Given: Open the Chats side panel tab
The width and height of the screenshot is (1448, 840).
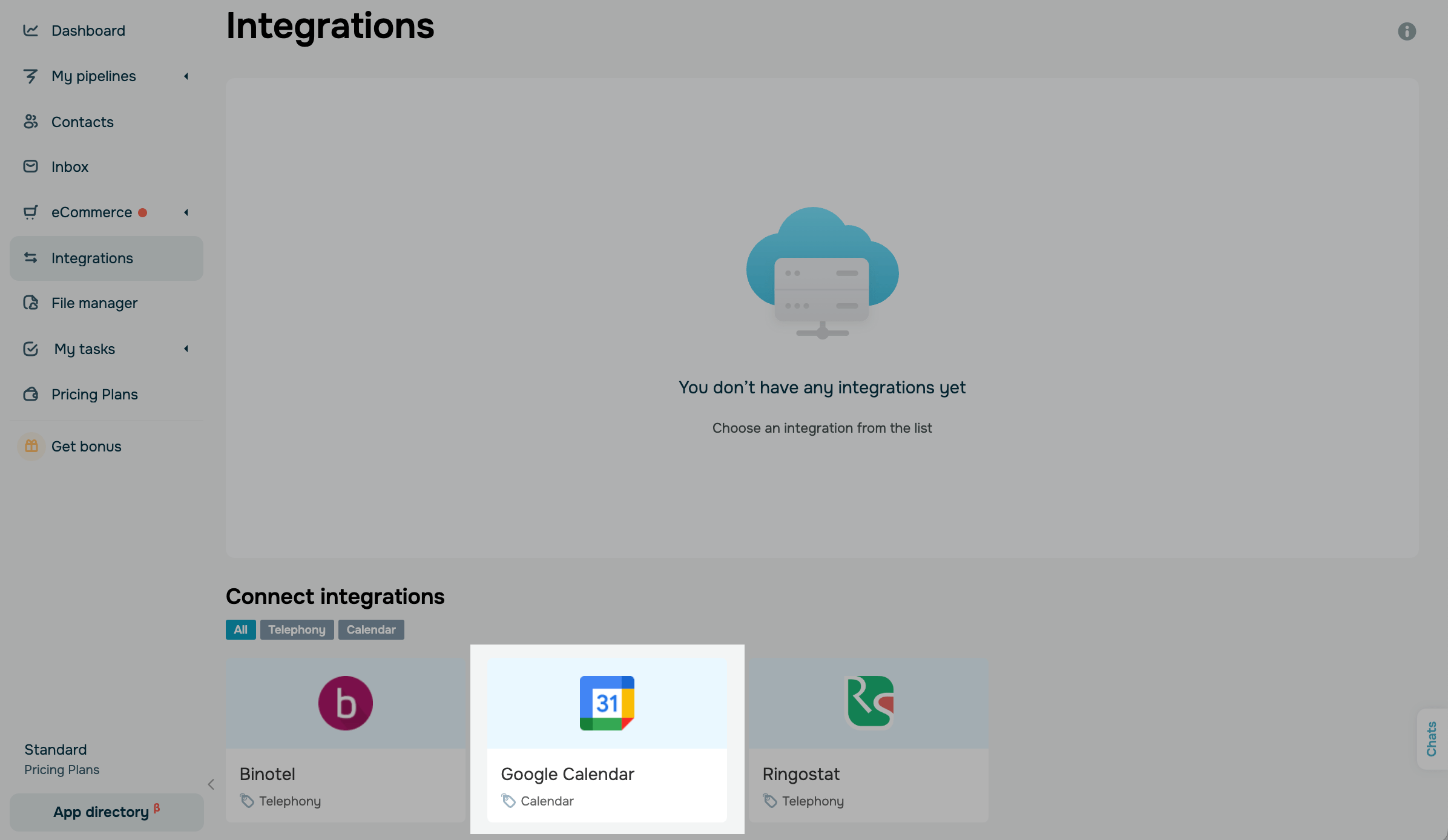Looking at the screenshot, I should pos(1432,739).
